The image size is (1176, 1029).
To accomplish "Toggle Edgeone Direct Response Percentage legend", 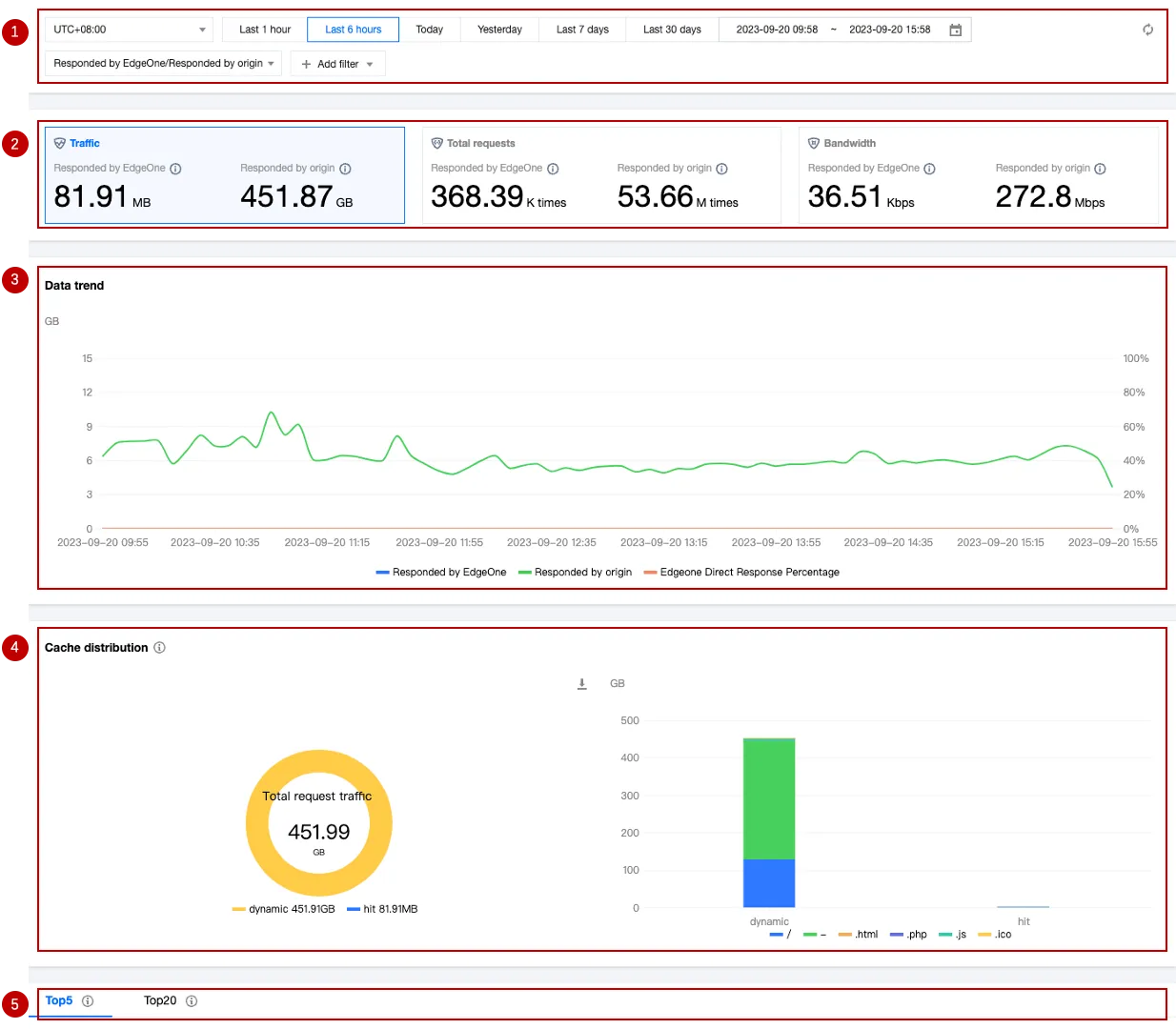I will tap(741, 573).
